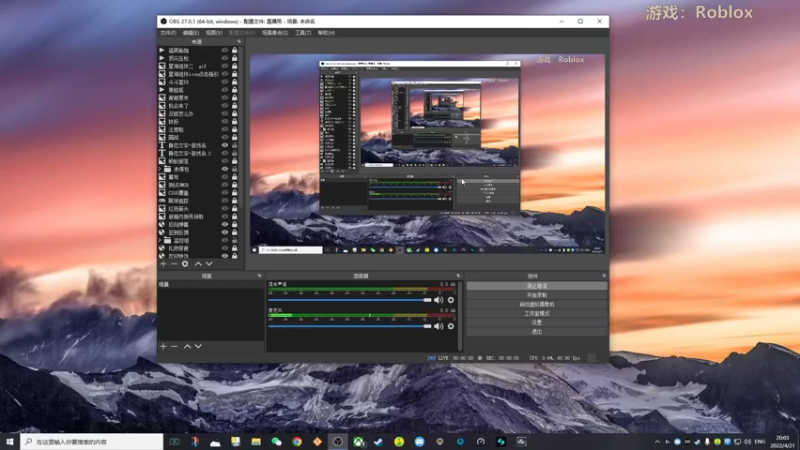800x450 pixels.
Task: Open 设置 settings in Controls
Action: [x=537, y=323]
